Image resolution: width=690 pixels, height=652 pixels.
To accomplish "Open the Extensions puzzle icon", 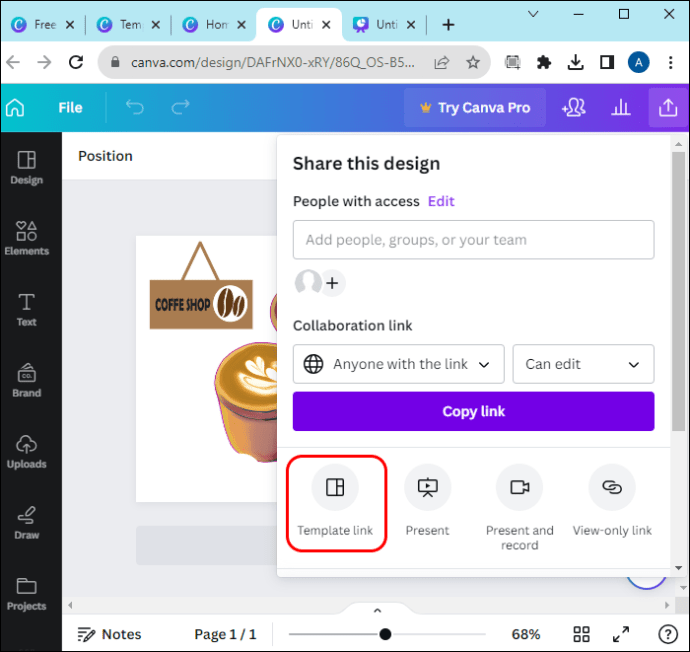I will point(544,62).
